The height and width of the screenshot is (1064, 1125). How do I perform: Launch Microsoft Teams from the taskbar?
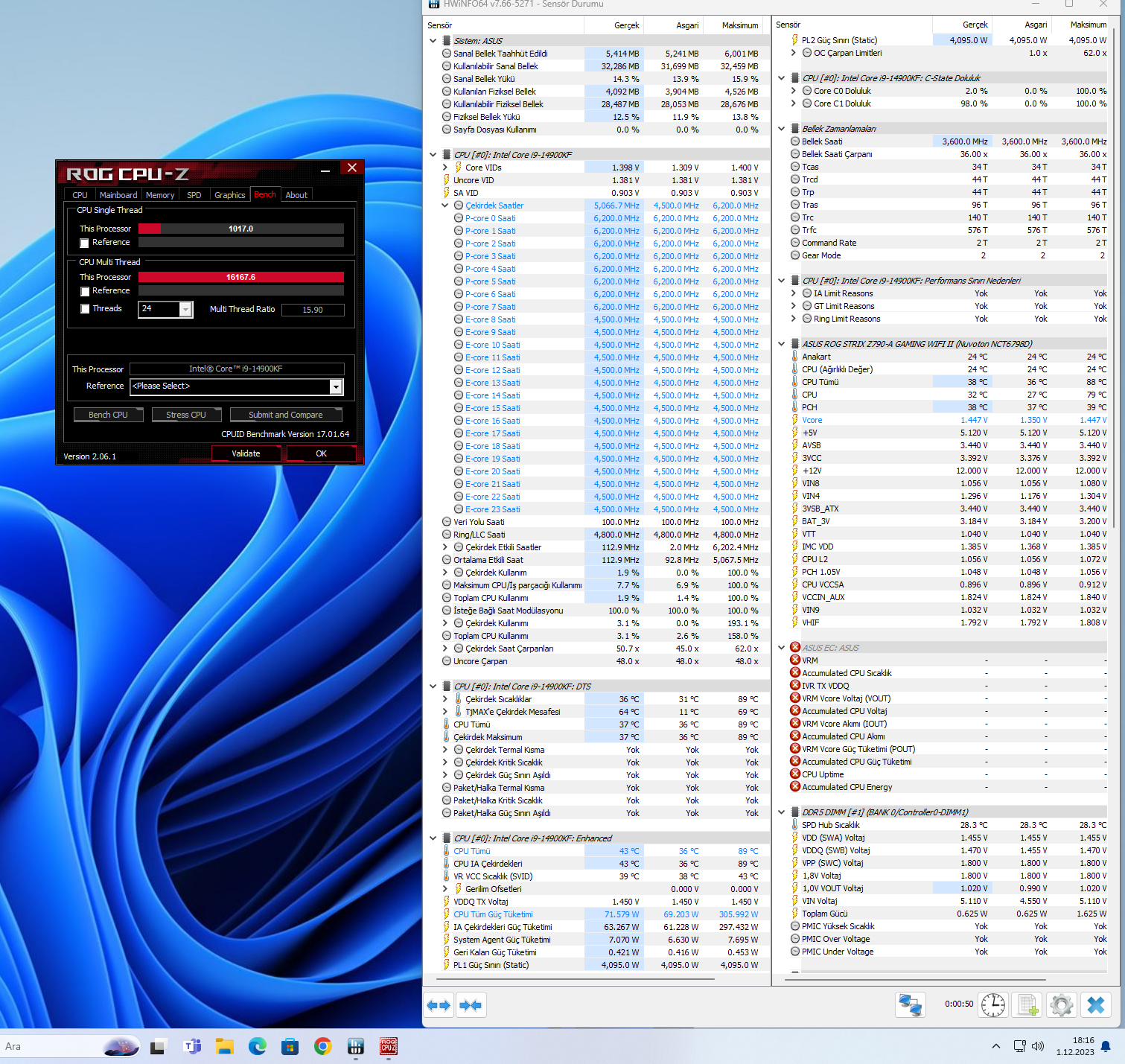coord(192,1047)
